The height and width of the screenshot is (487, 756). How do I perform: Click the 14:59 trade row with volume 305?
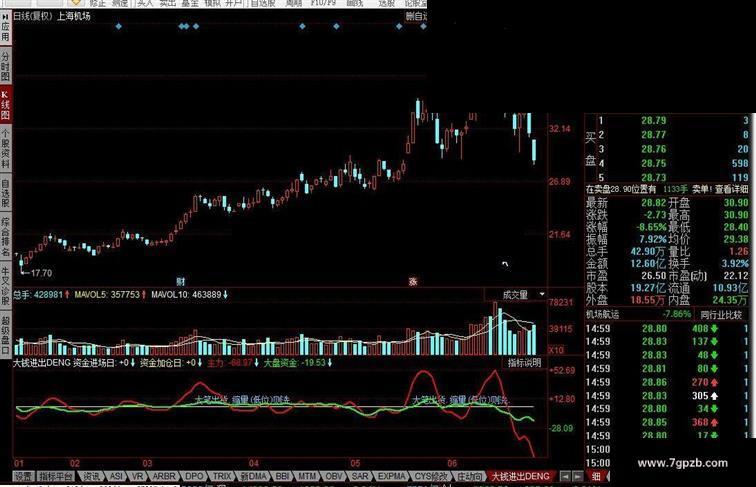tap(668, 396)
